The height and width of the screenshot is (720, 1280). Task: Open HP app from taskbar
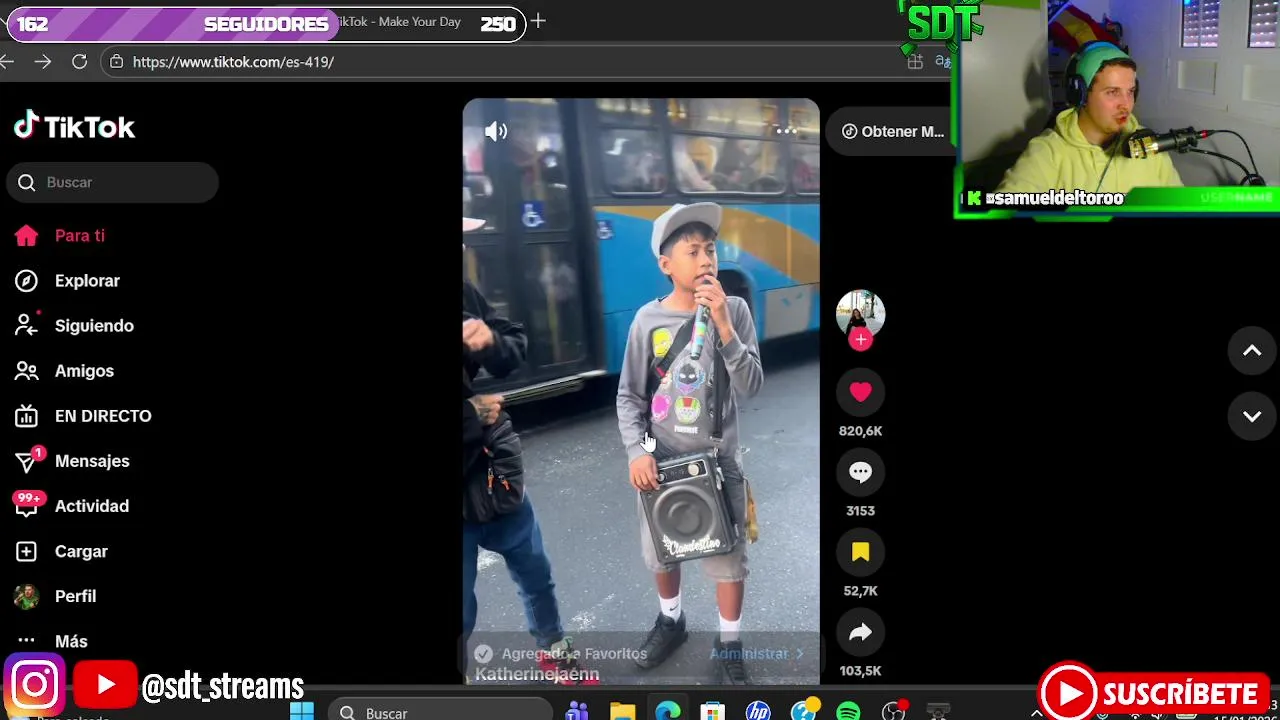pos(758,711)
